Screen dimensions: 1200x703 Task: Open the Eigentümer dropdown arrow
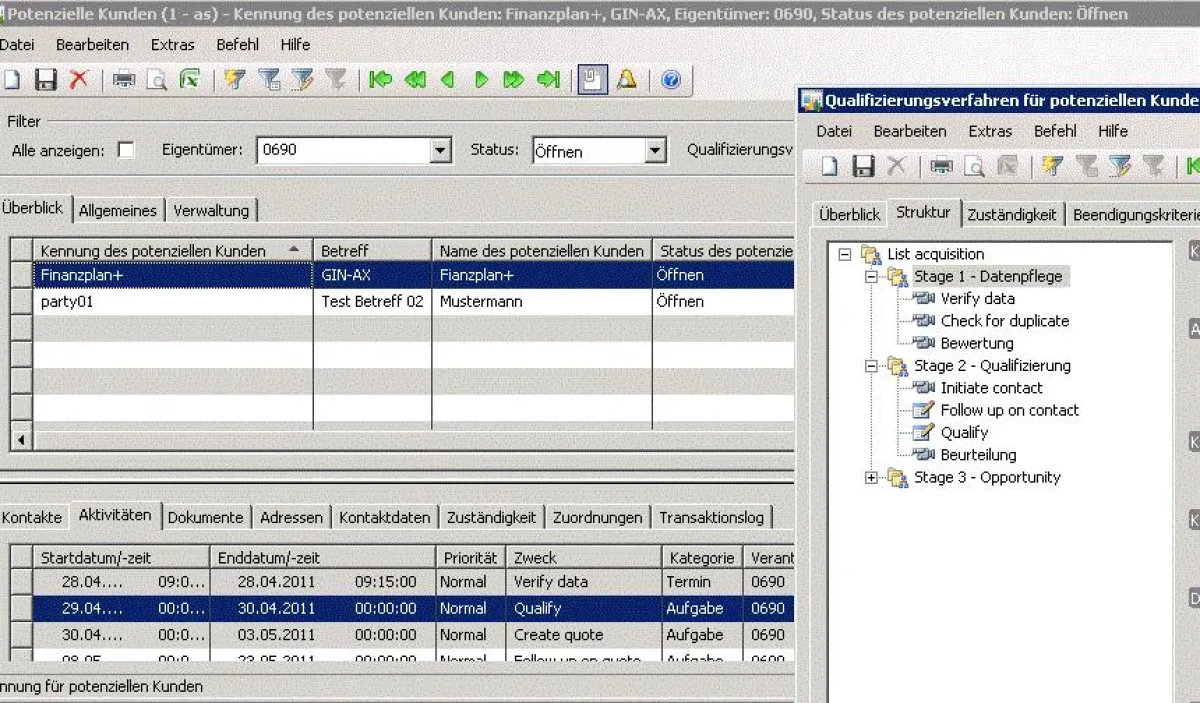pyautogui.click(x=440, y=151)
